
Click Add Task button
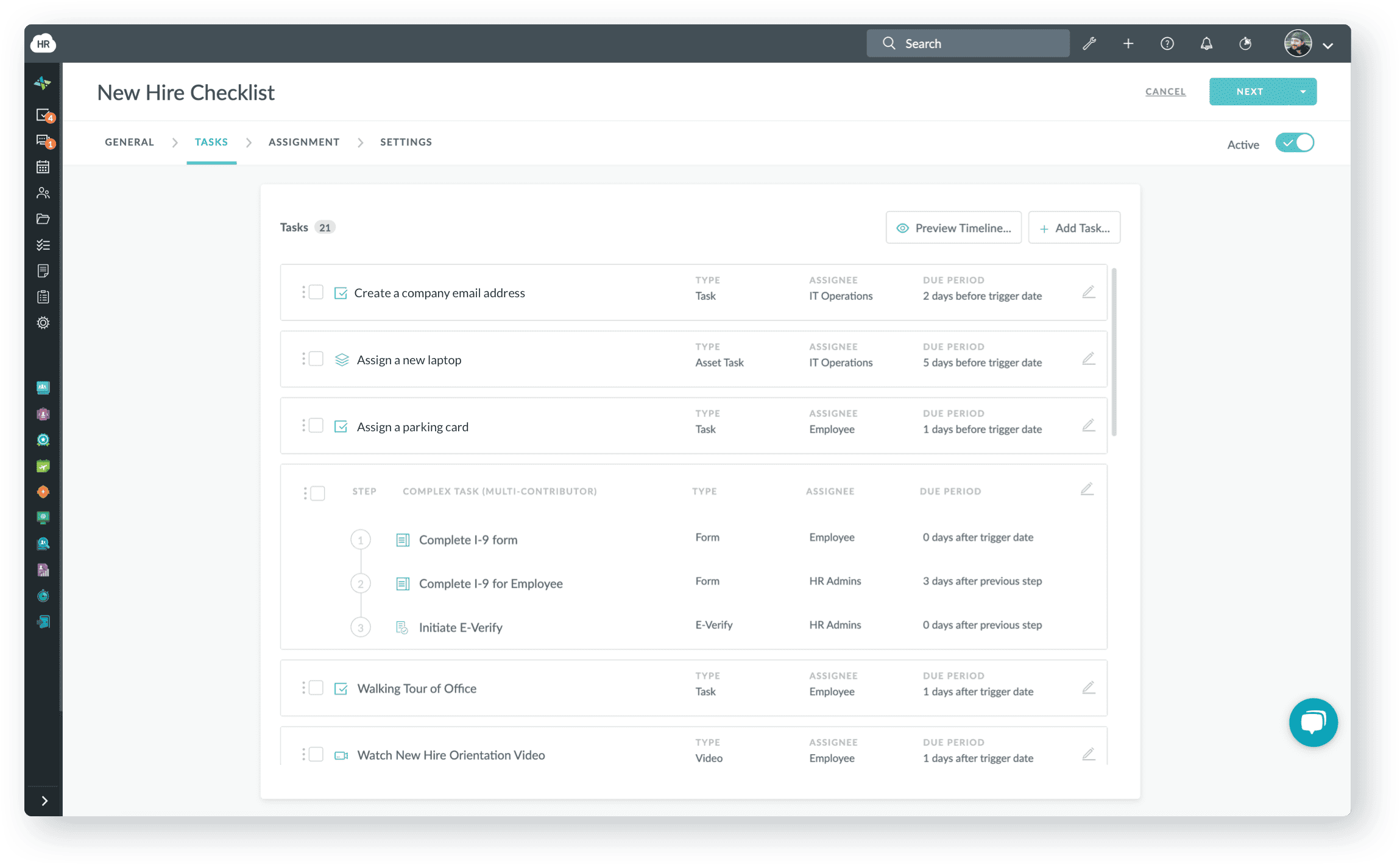tap(1074, 228)
